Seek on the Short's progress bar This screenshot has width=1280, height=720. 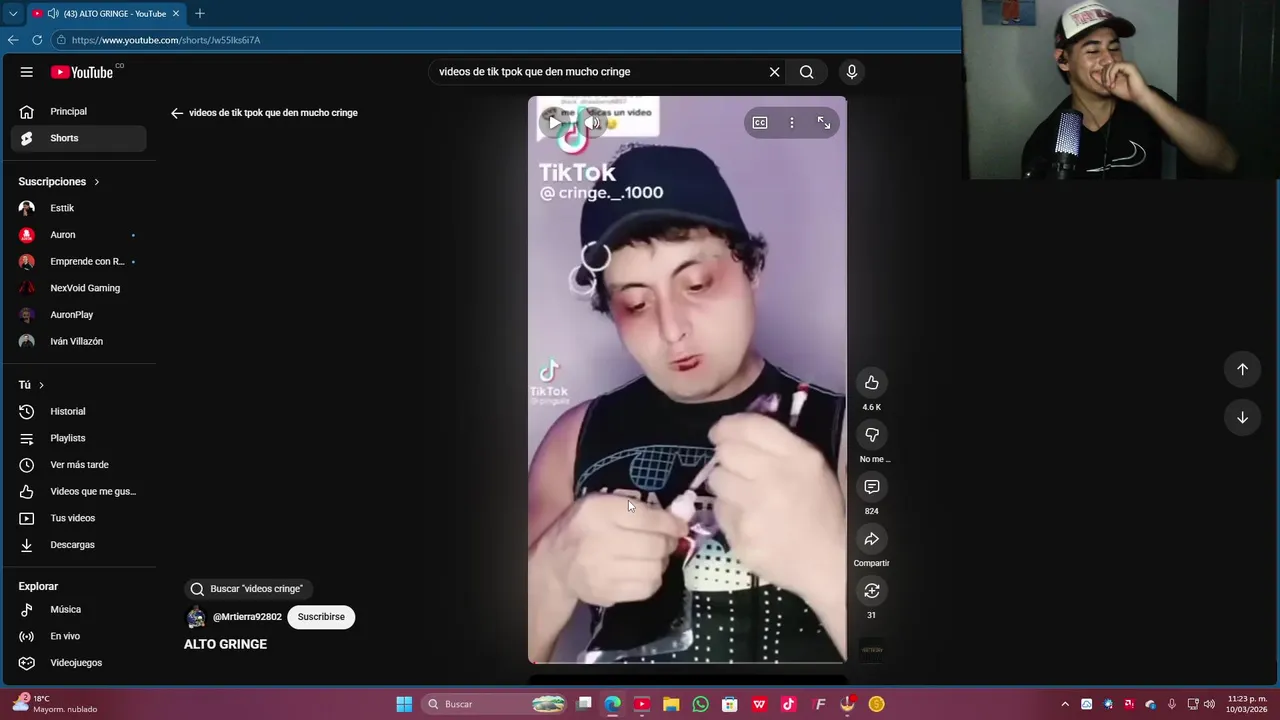pos(687,662)
